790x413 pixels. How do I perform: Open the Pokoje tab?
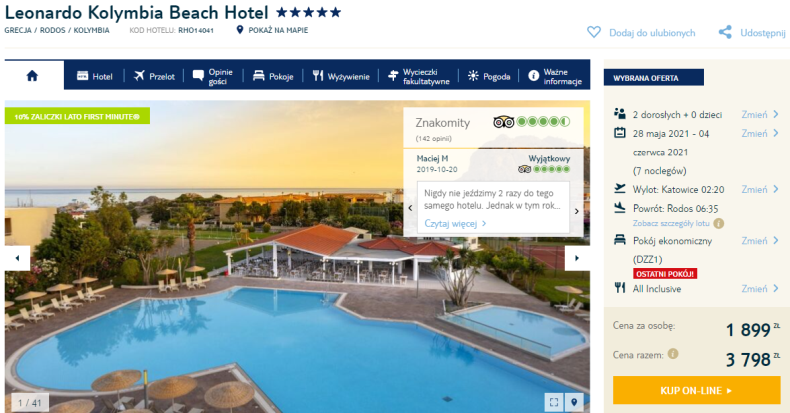click(273, 76)
